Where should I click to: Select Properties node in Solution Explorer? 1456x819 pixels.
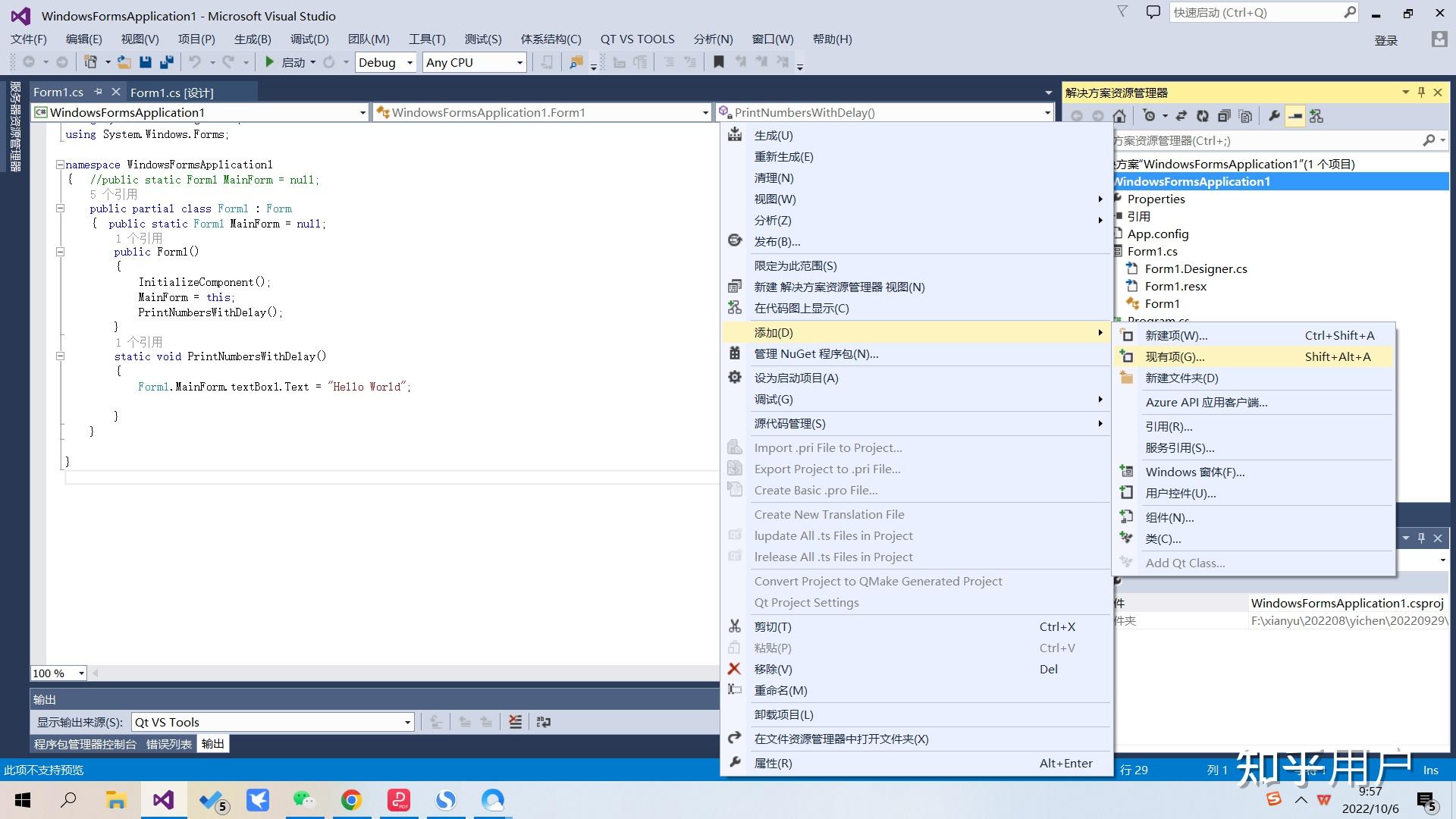click(x=1156, y=199)
